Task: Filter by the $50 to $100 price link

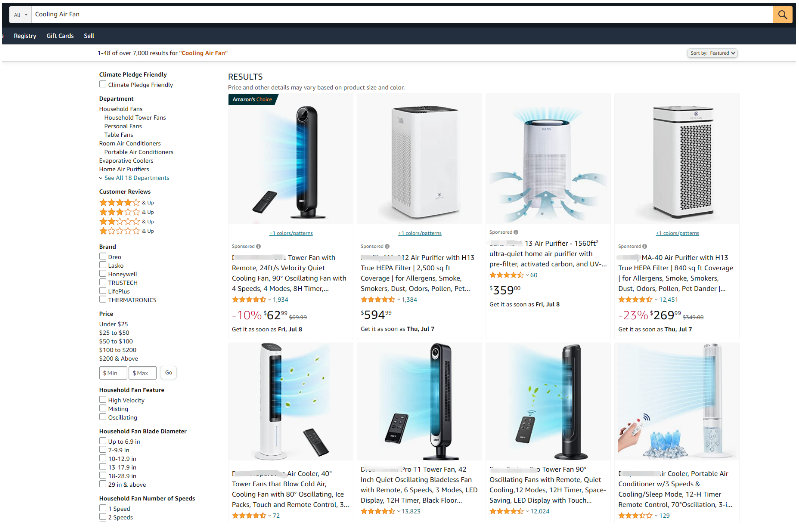Action: pyautogui.click(x=116, y=341)
